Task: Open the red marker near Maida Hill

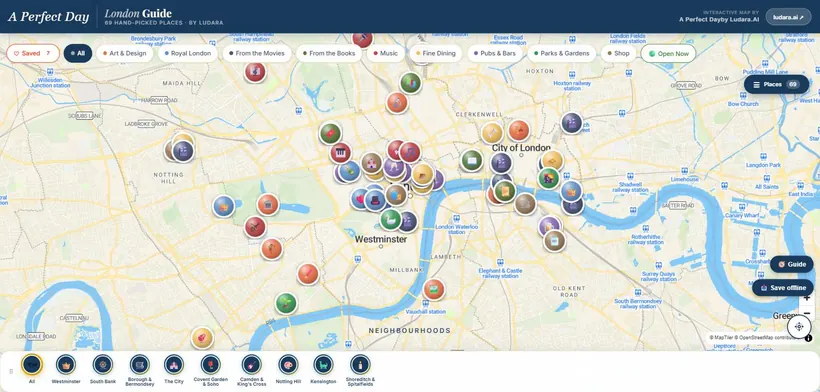Action: coord(255,72)
